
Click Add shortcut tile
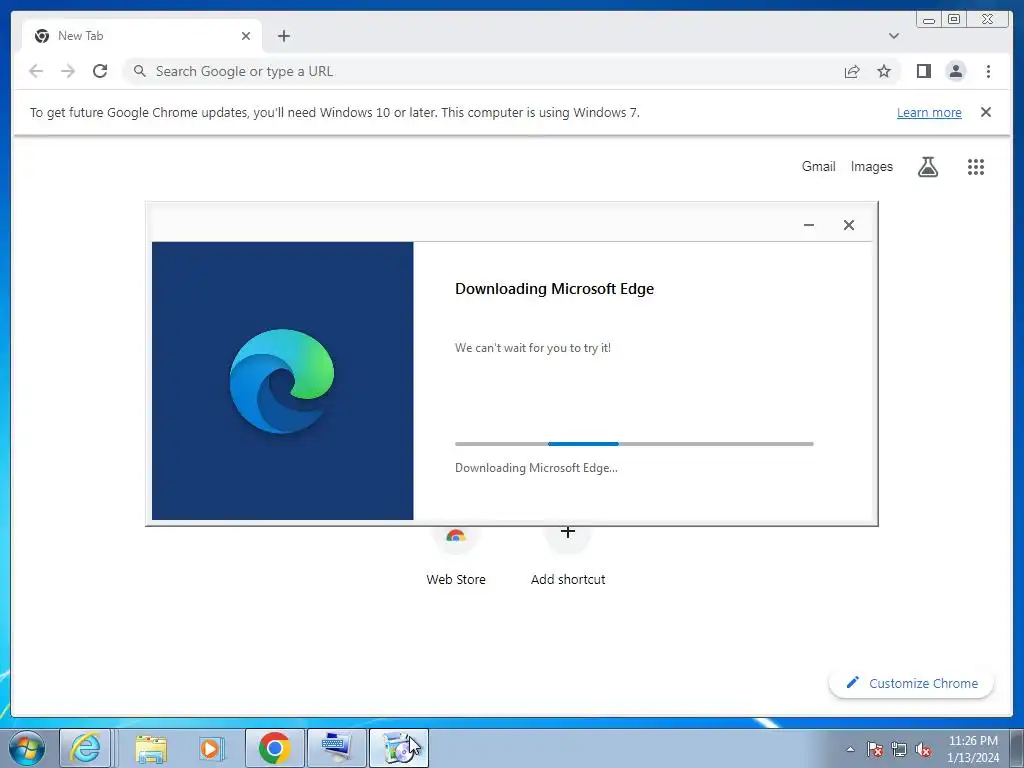[568, 554]
